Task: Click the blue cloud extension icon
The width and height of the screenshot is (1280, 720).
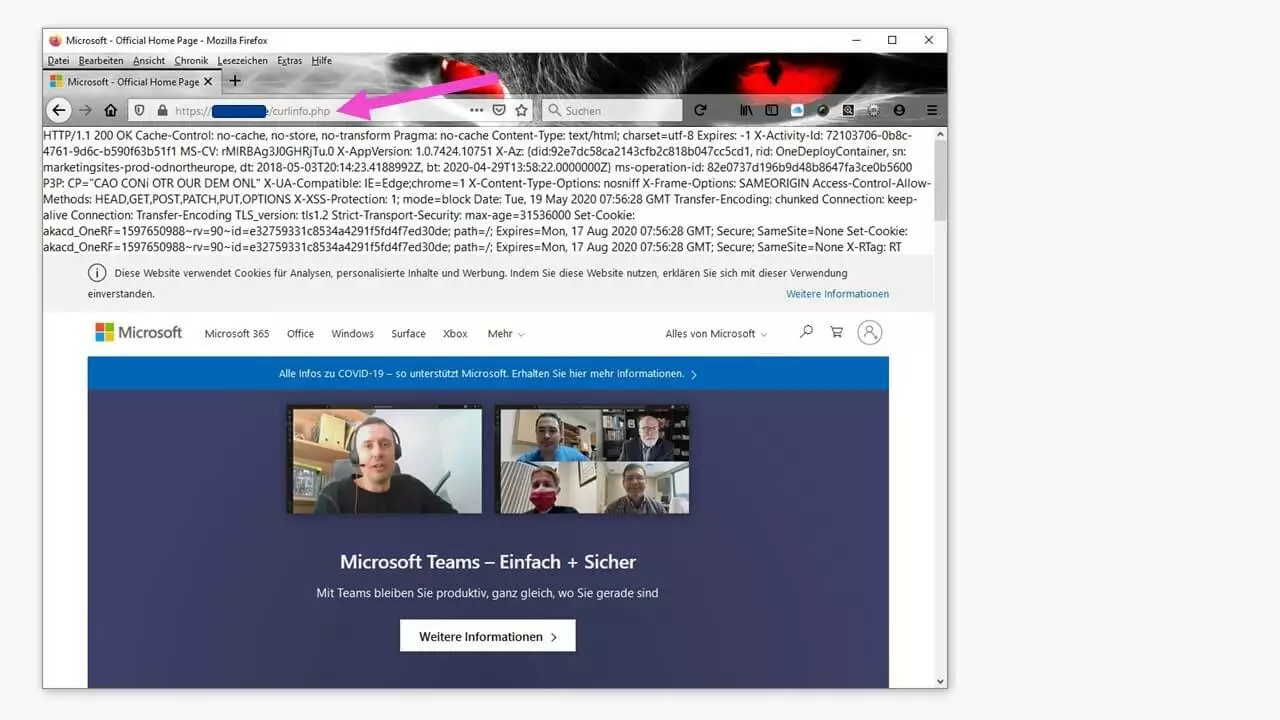Action: [x=797, y=110]
